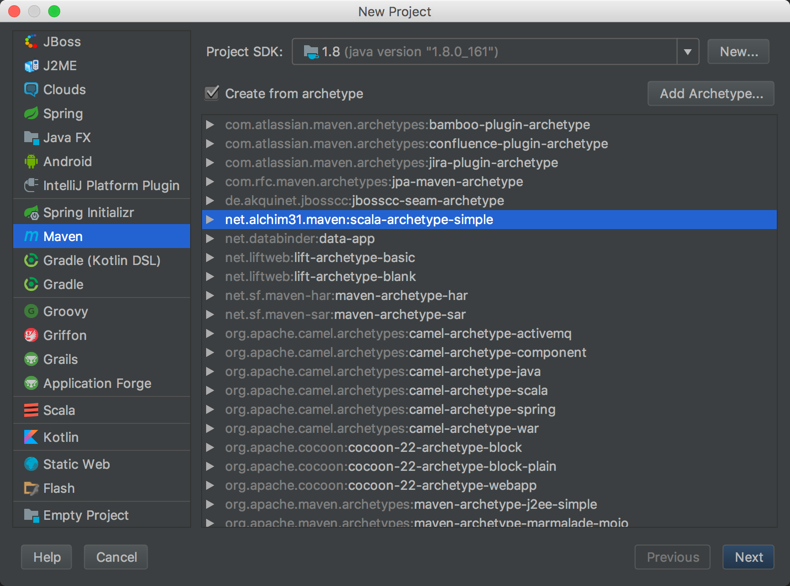Image resolution: width=790 pixels, height=586 pixels.
Task: Cancel the New Project dialog
Action: pos(116,557)
